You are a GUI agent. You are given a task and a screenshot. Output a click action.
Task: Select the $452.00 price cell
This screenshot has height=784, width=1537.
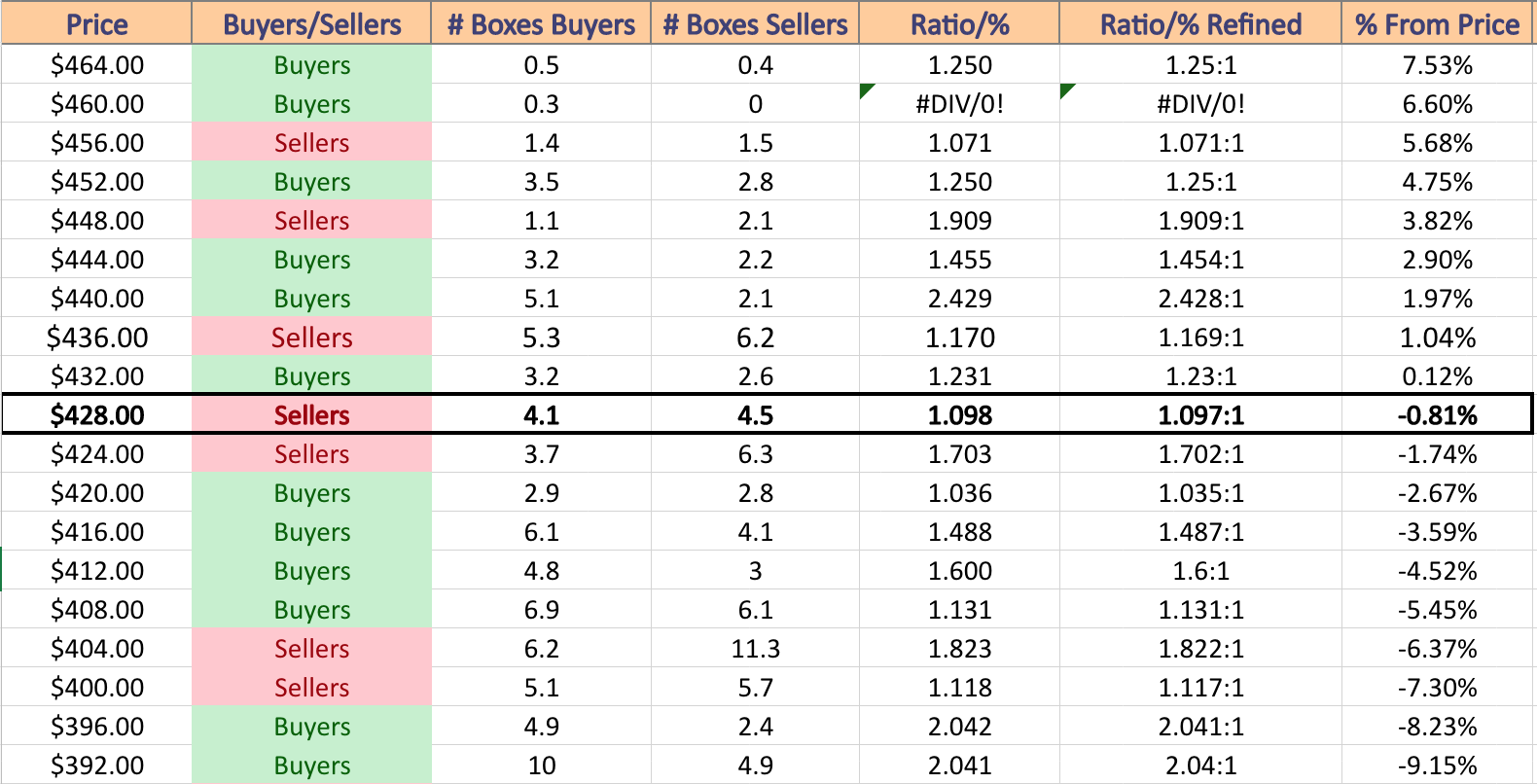96,182
